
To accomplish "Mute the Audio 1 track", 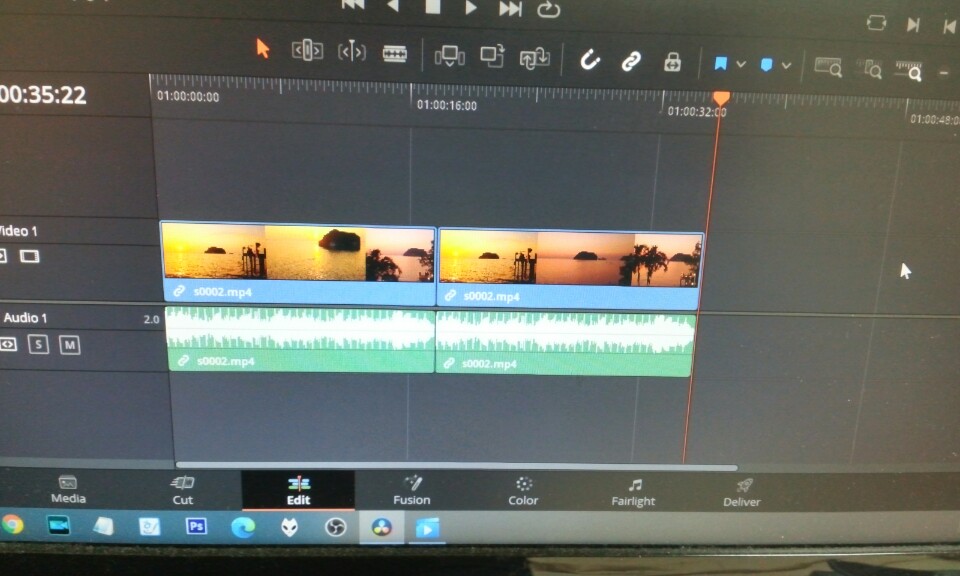I will click(69, 345).
